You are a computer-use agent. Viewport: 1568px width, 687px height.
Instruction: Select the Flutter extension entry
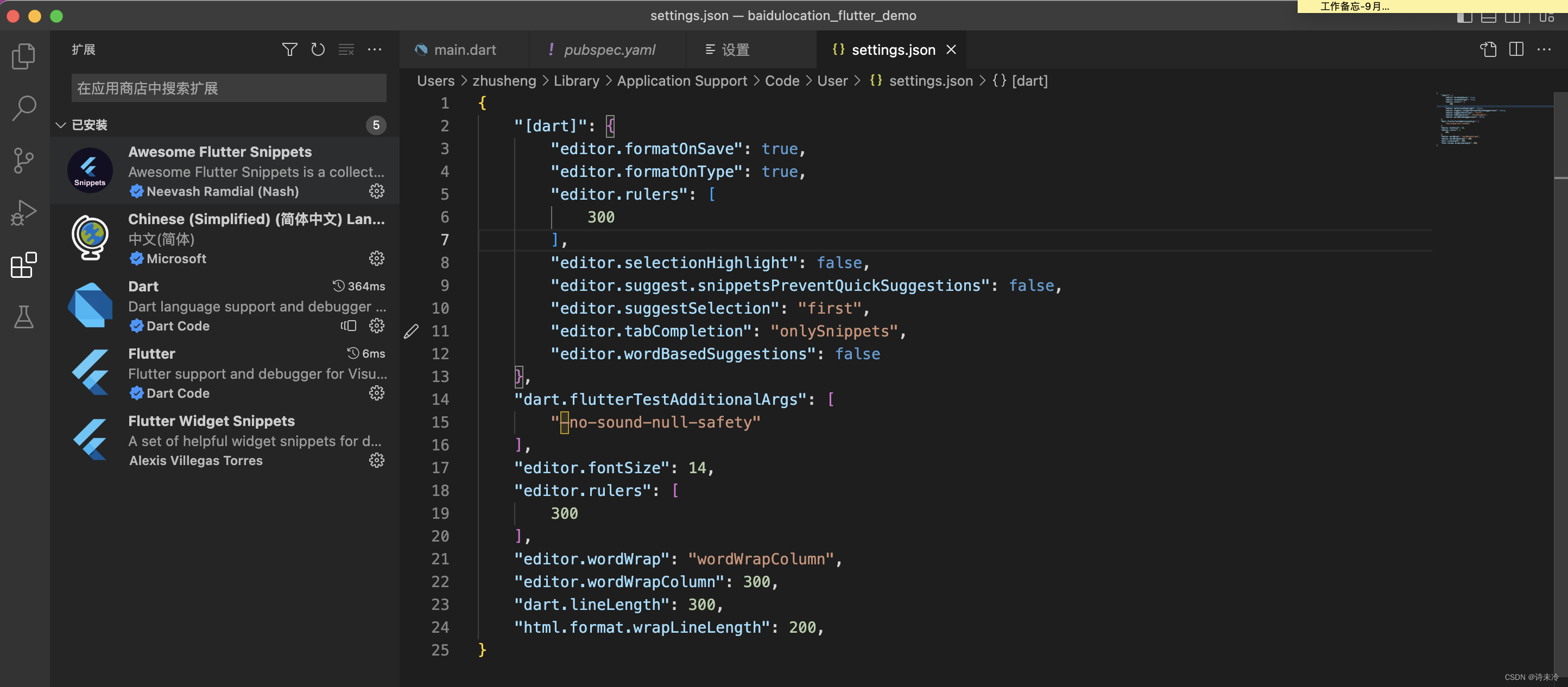225,373
